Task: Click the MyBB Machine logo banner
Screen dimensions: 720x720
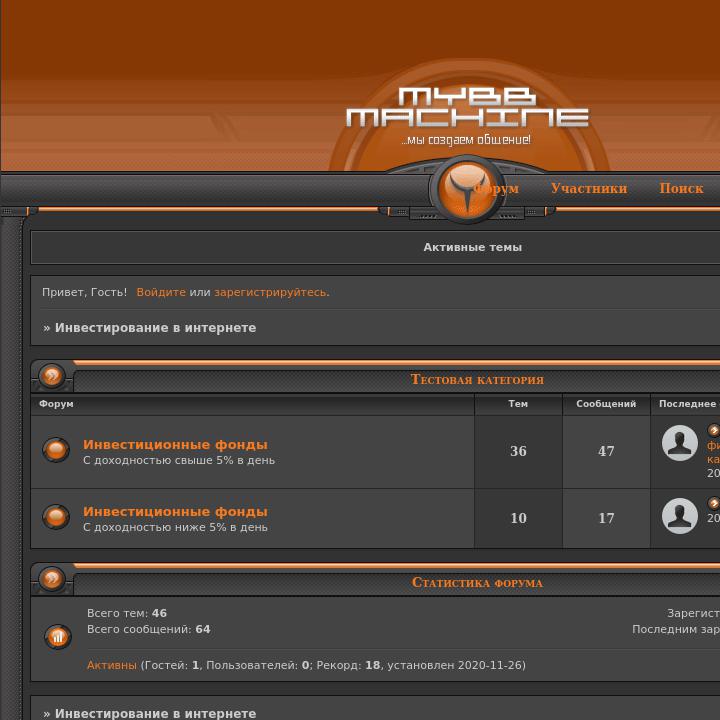Action: click(x=467, y=107)
